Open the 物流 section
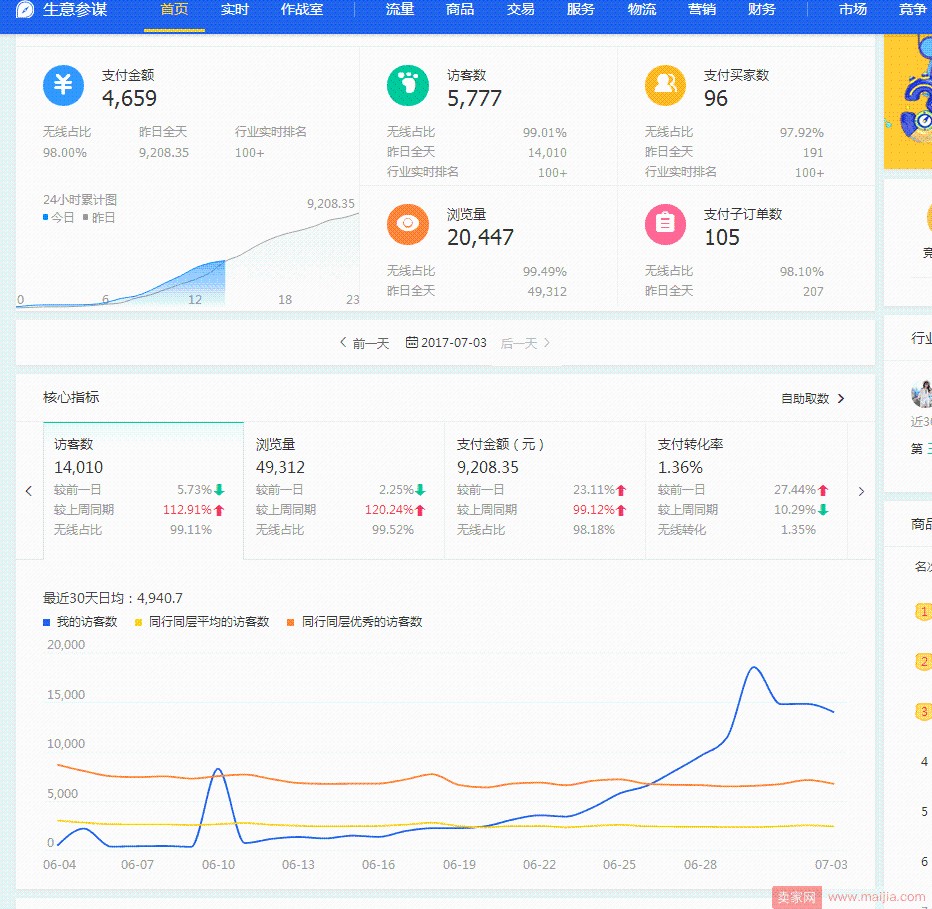 pyautogui.click(x=642, y=10)
